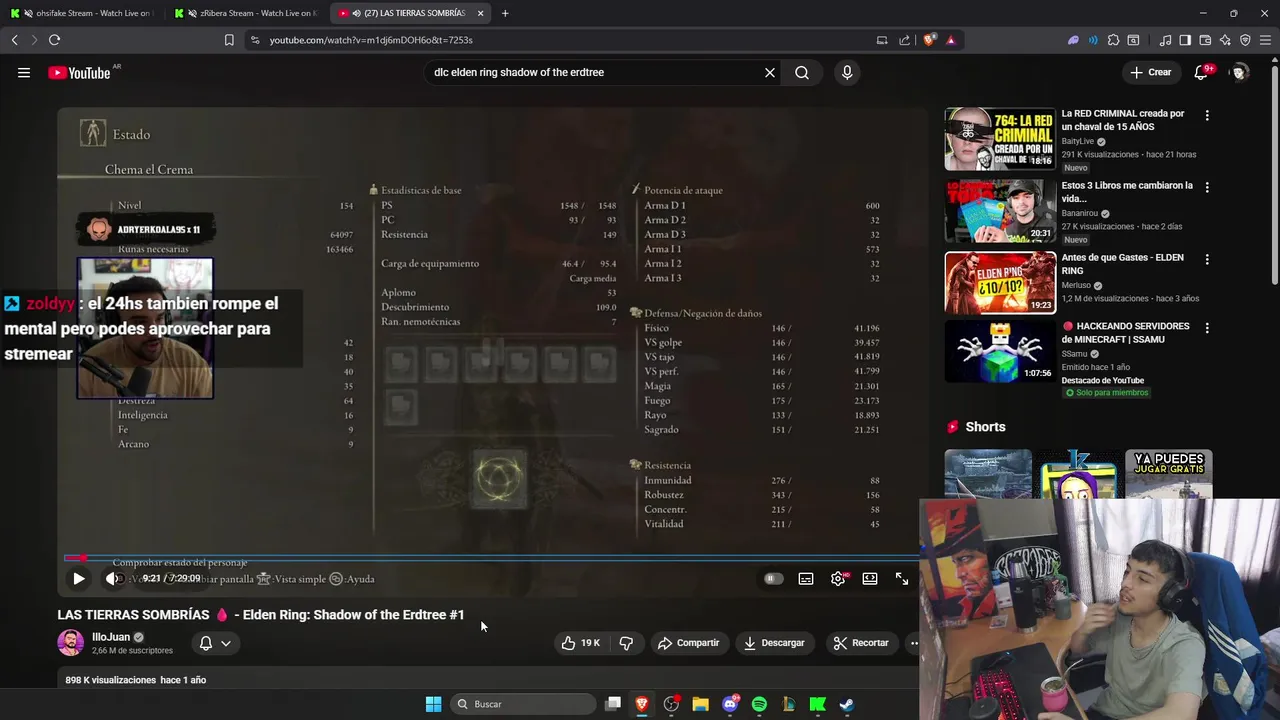Open HACKEANDO SERVIDORES DE MINECRAFT thumbnail
1280x720 pixels.
tap(1000, 351)
